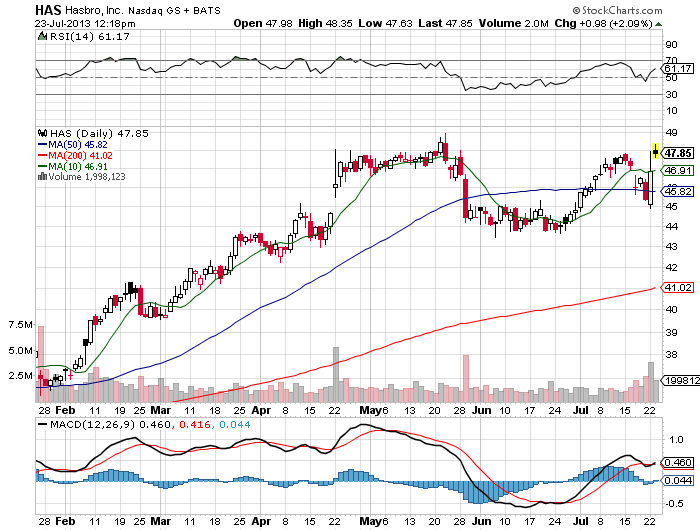Click the 'Volume 1,998,123' legend text
This screenshot has width=700, height=530.
tap(87, 177)
